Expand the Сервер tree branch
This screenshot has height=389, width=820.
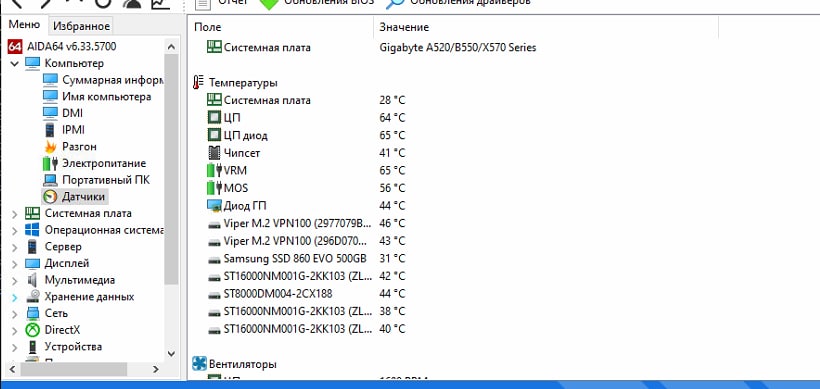point(14,247)
